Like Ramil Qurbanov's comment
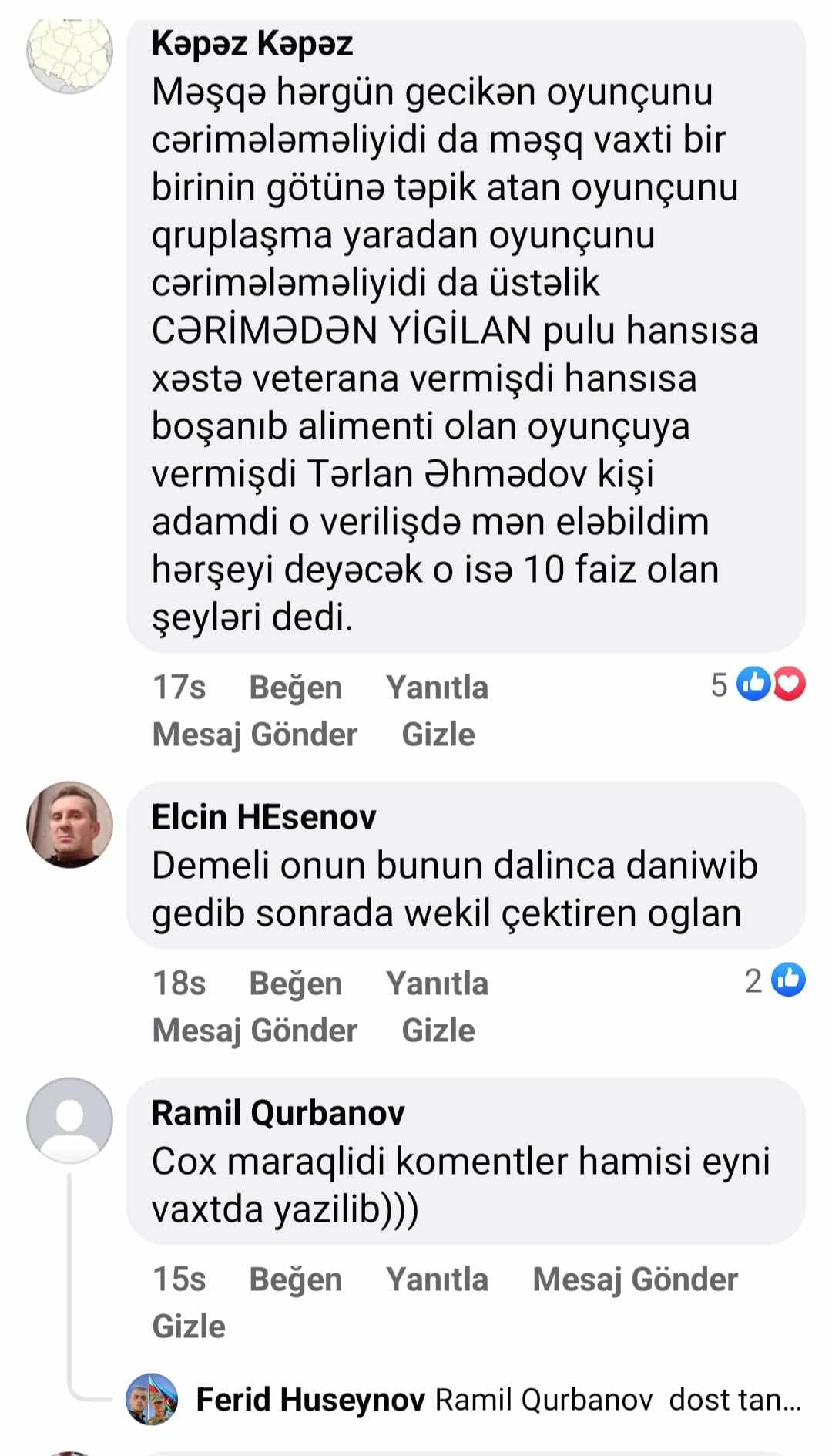The image size is (832, 1456). 295,1279
